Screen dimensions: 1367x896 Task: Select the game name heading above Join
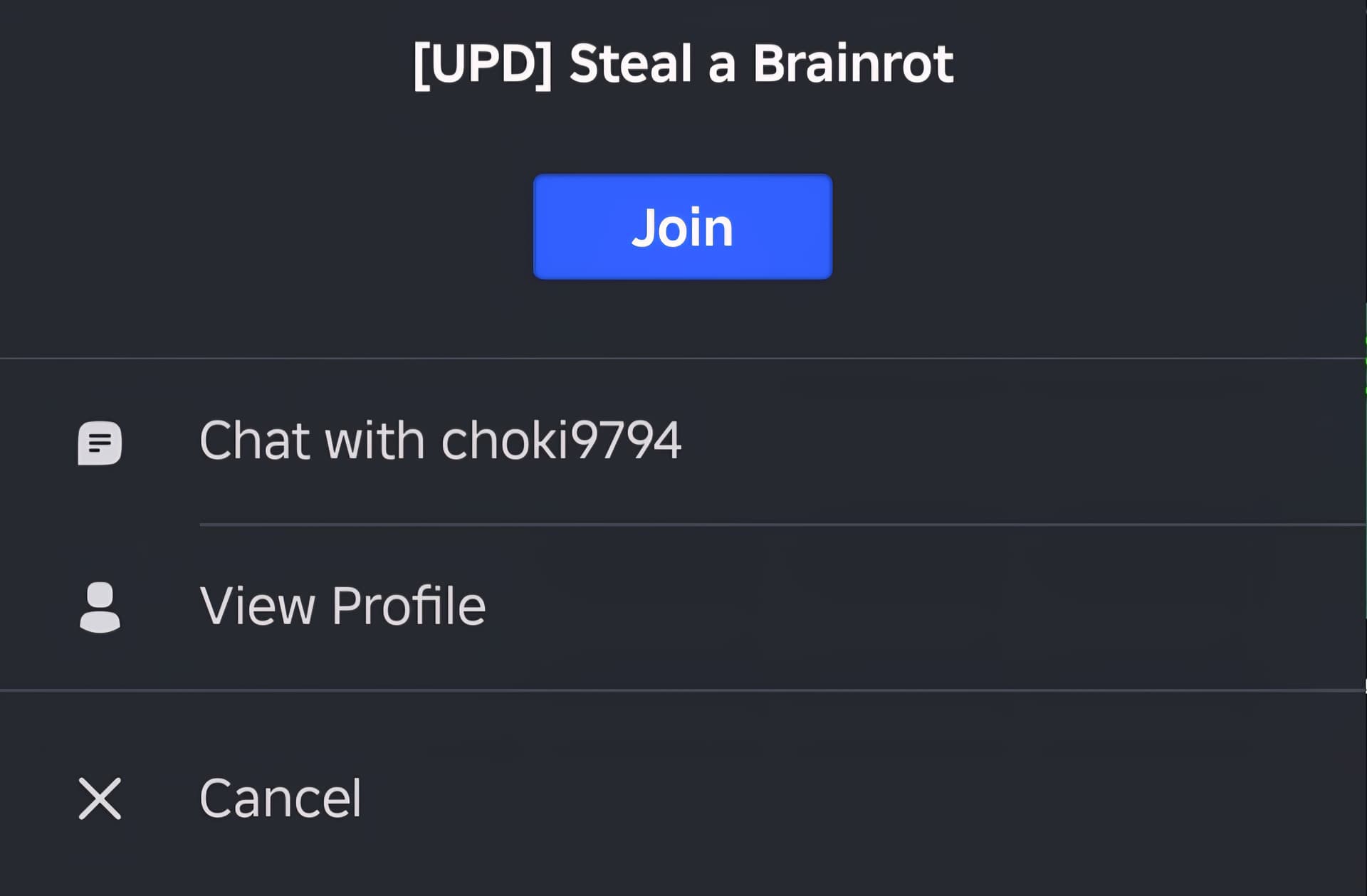(683, 64)
